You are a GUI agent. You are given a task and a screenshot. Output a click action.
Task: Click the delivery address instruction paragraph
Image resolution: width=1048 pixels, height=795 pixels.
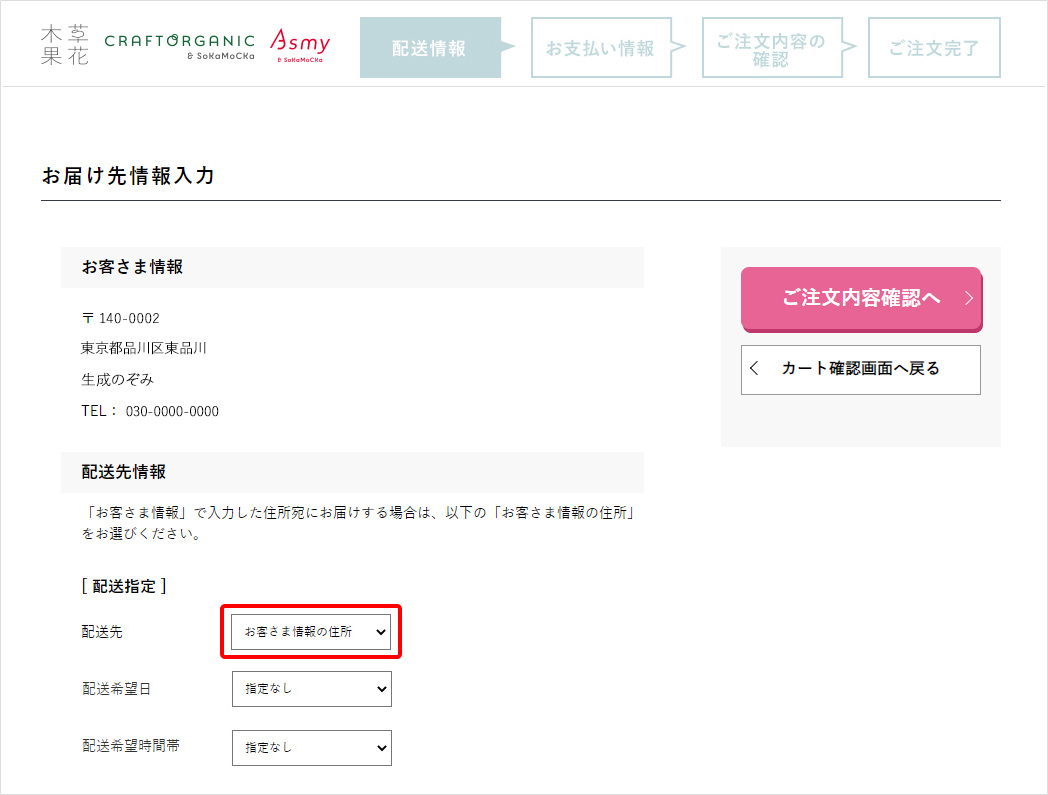click(358, 523)
